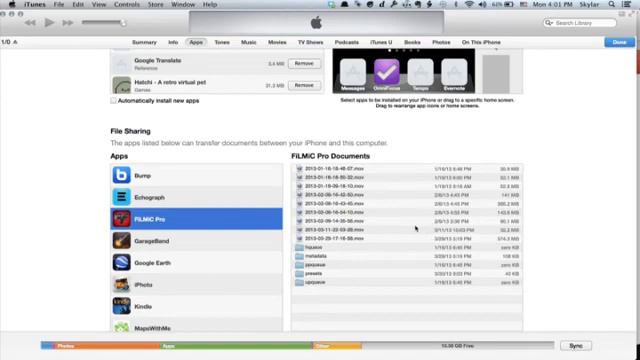
Task: Select the 141 MB movie file row
Action: click(x=407, y=195)
